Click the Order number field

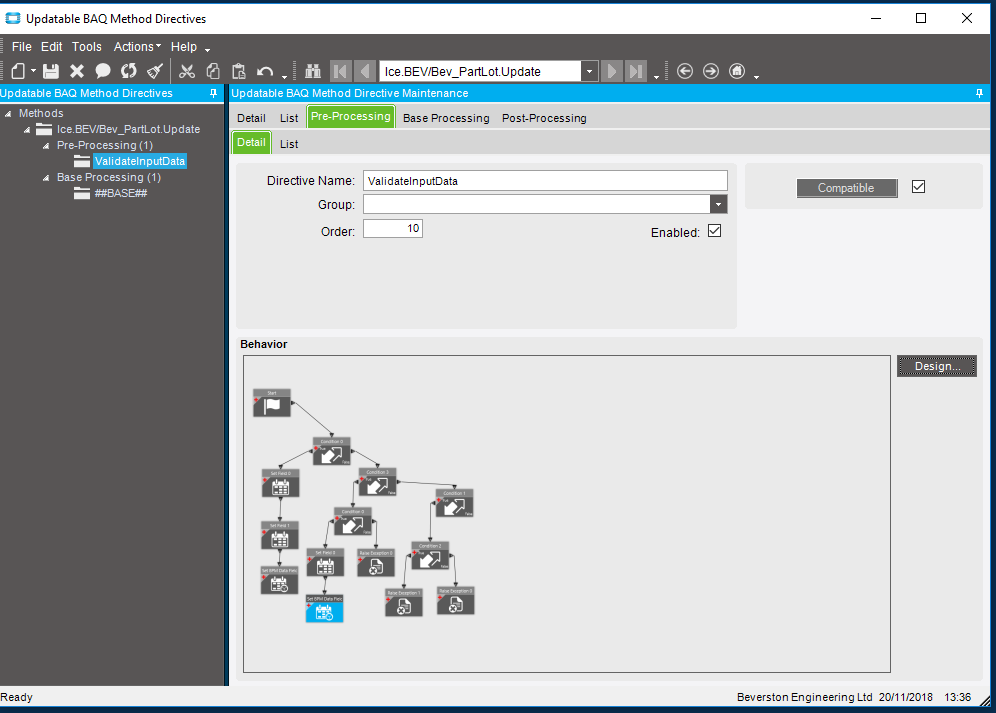393,229
